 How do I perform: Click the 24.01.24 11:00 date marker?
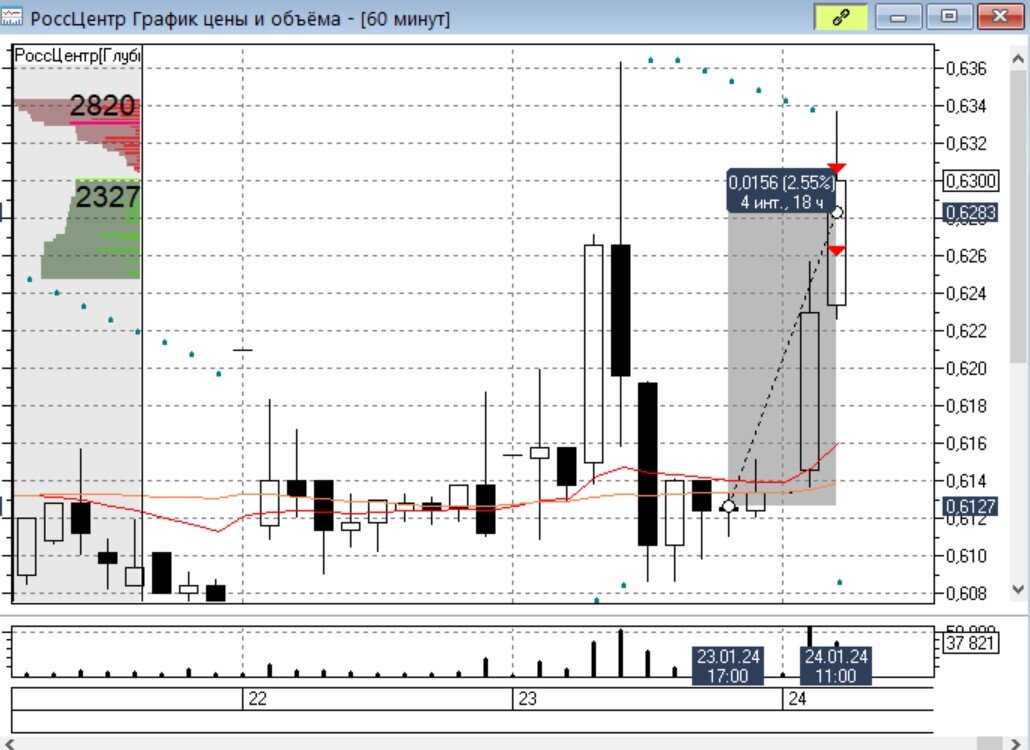click(836, 665)
